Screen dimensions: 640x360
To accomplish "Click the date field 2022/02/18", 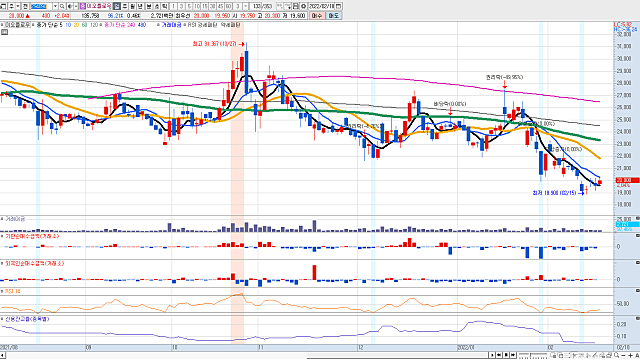I will [x=321, y=7].
